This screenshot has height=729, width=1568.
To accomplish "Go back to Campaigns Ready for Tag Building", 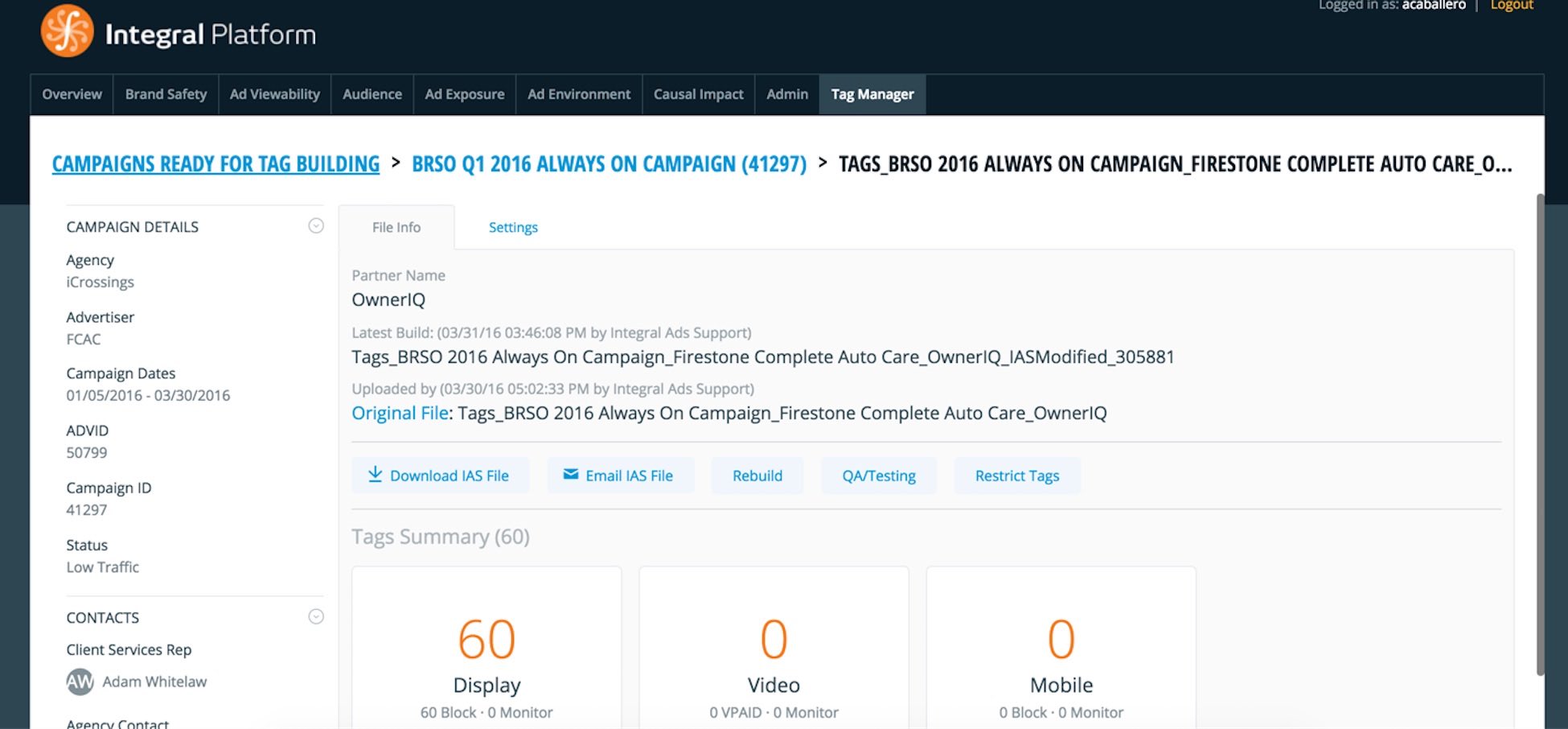I will (215, 164).
